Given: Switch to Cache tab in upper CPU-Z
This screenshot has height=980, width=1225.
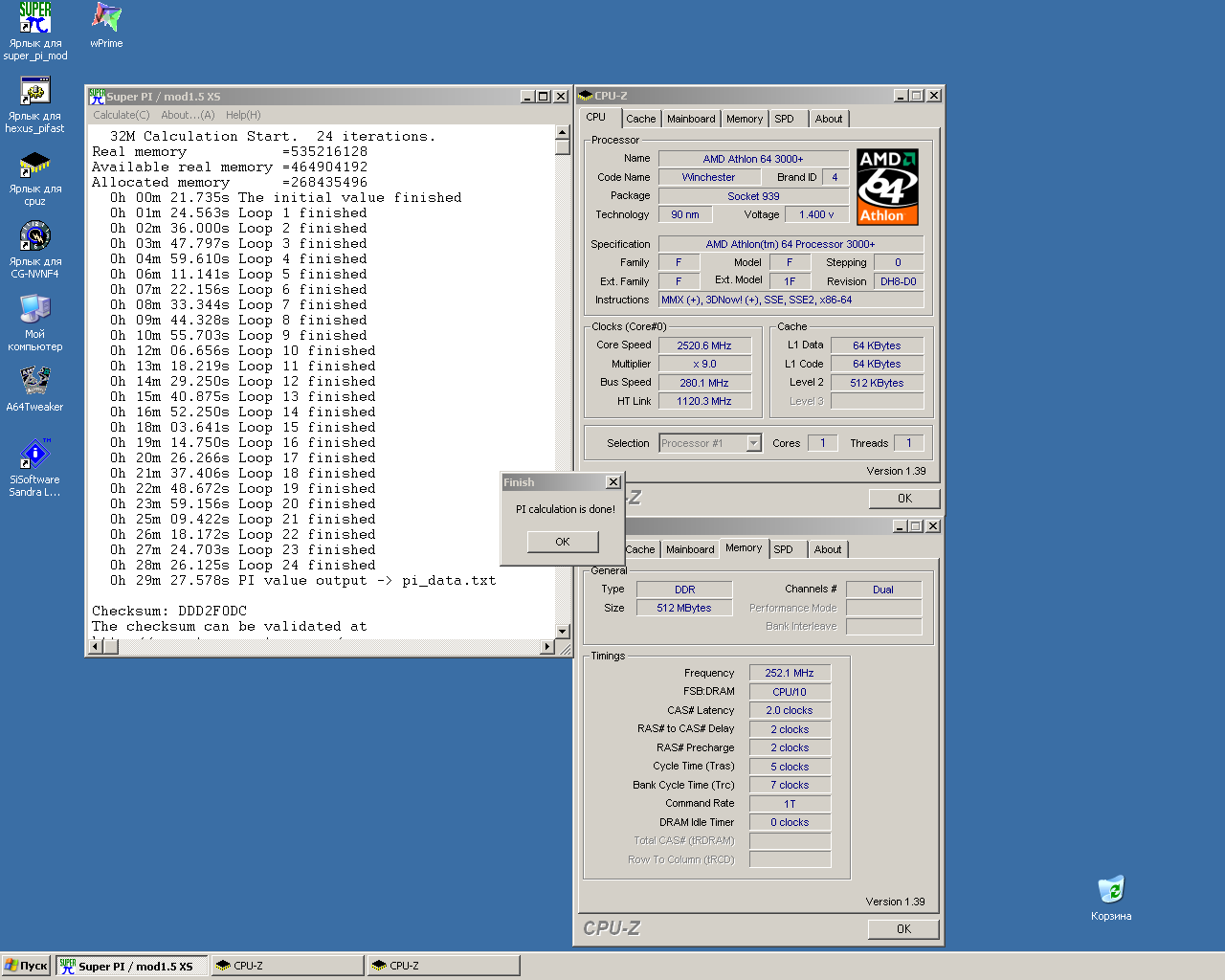Looking at the screenshot, I should coord(641,119).
